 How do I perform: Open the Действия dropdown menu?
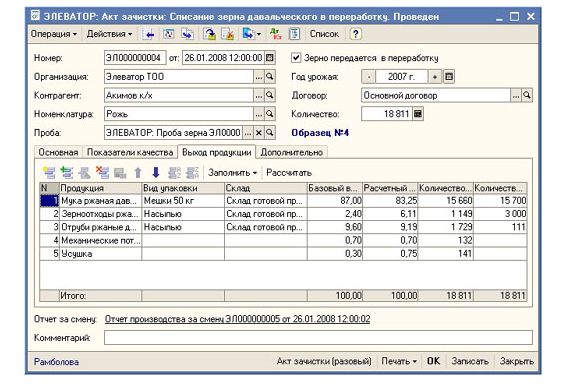(x=109, y=34)
